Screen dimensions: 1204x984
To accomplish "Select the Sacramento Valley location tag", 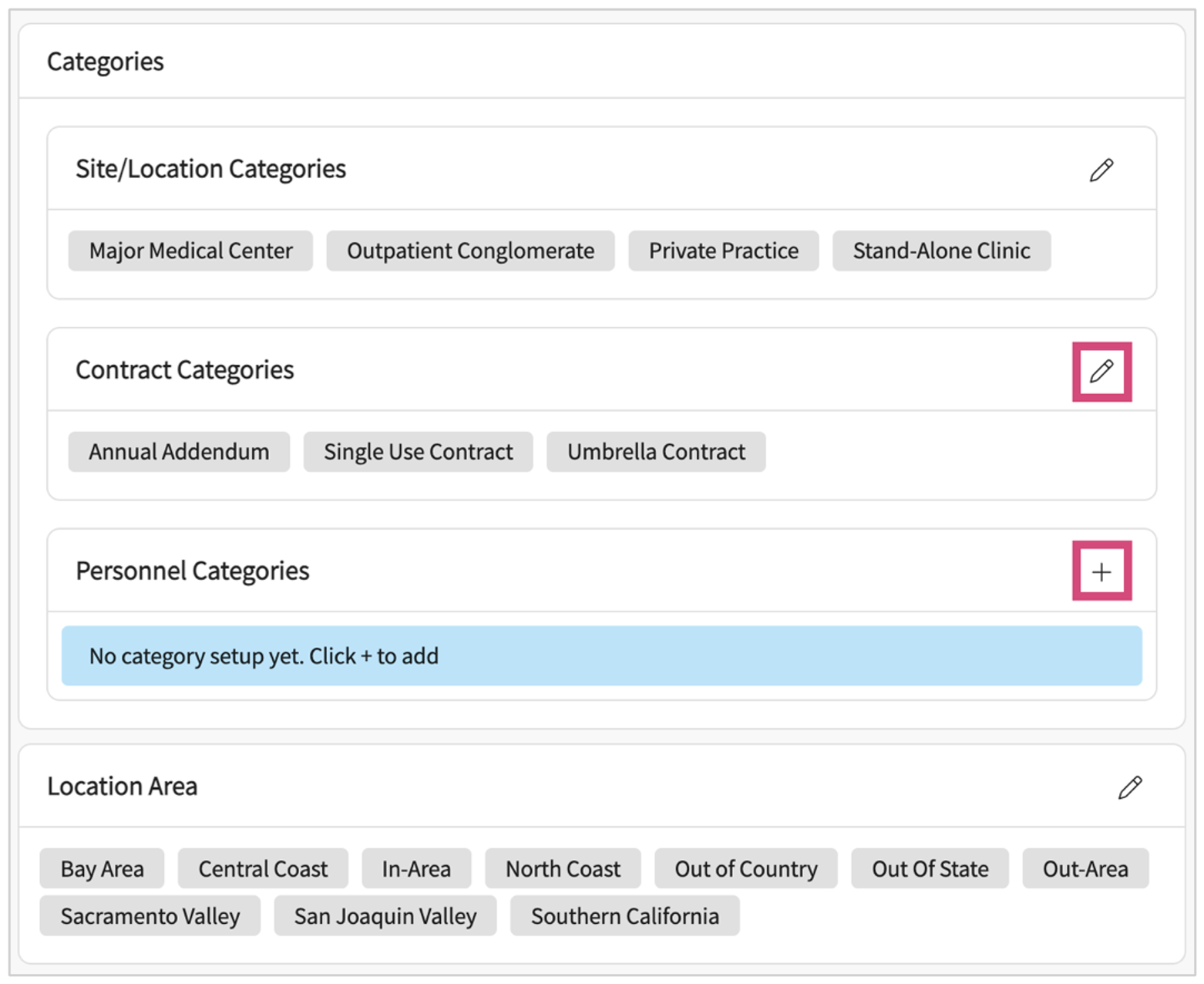I will [x=150, y=916].
